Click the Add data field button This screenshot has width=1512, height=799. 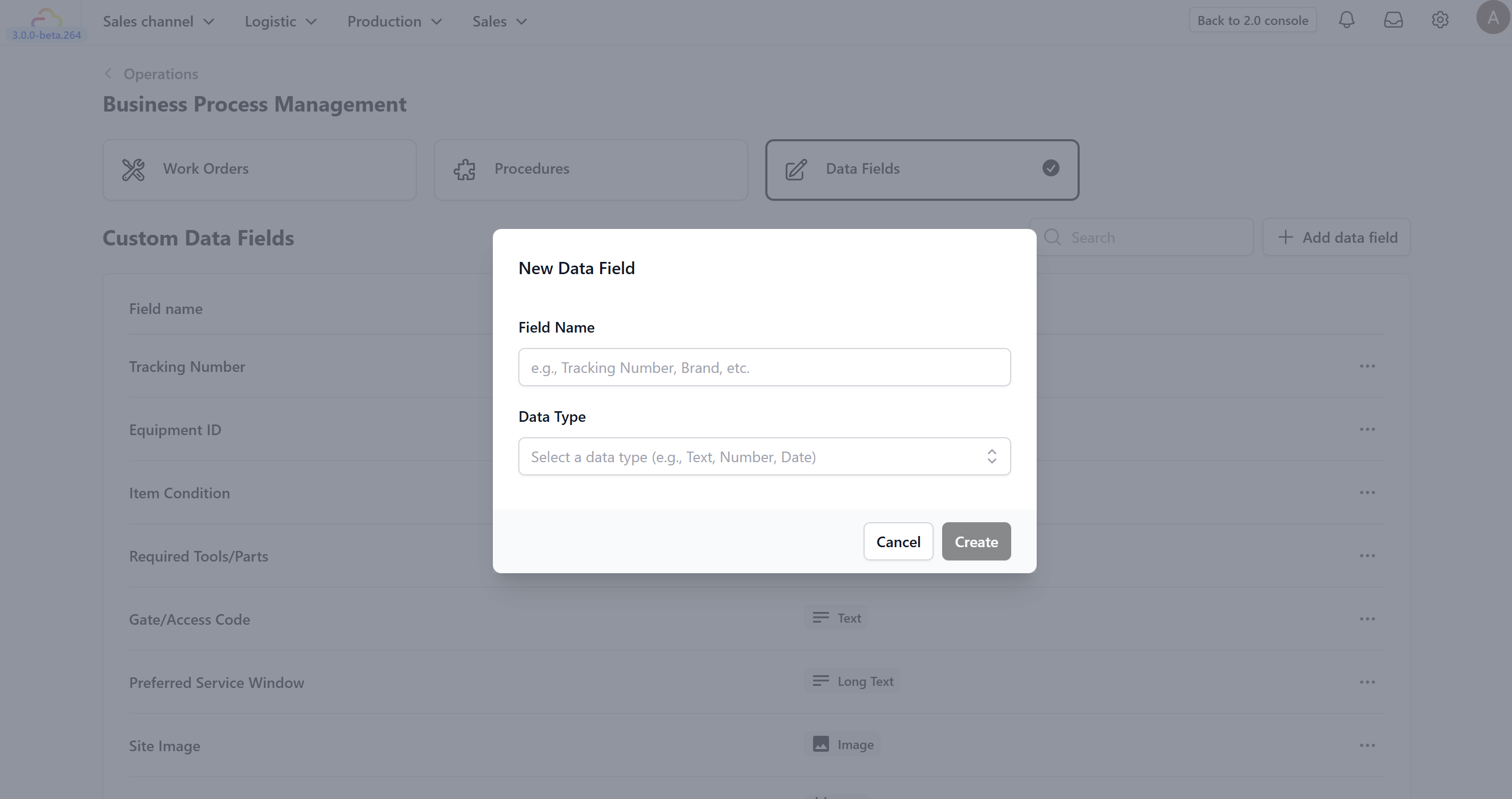tap(1336, 237)
